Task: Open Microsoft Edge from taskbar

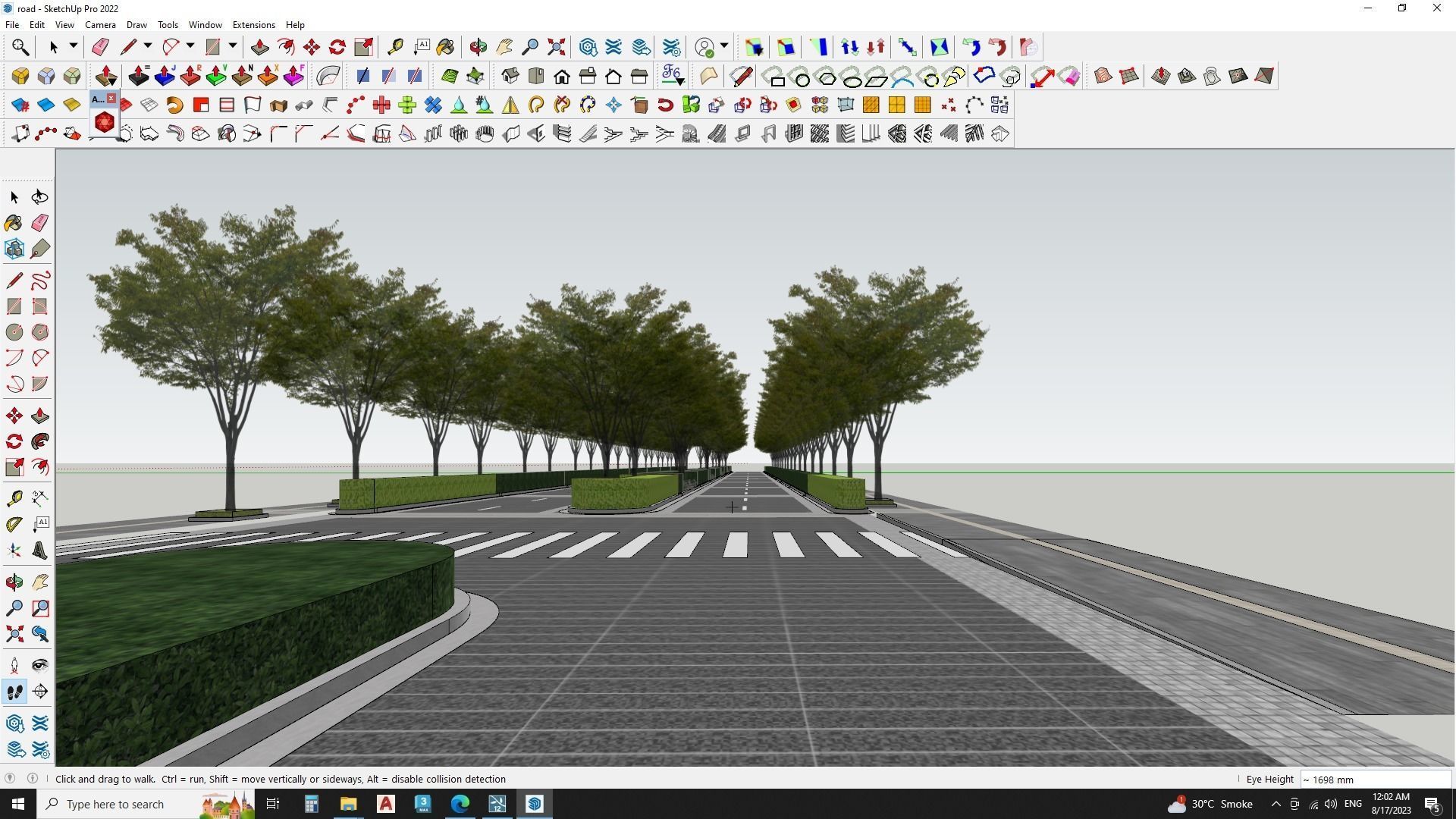Action: coord(460,804)
